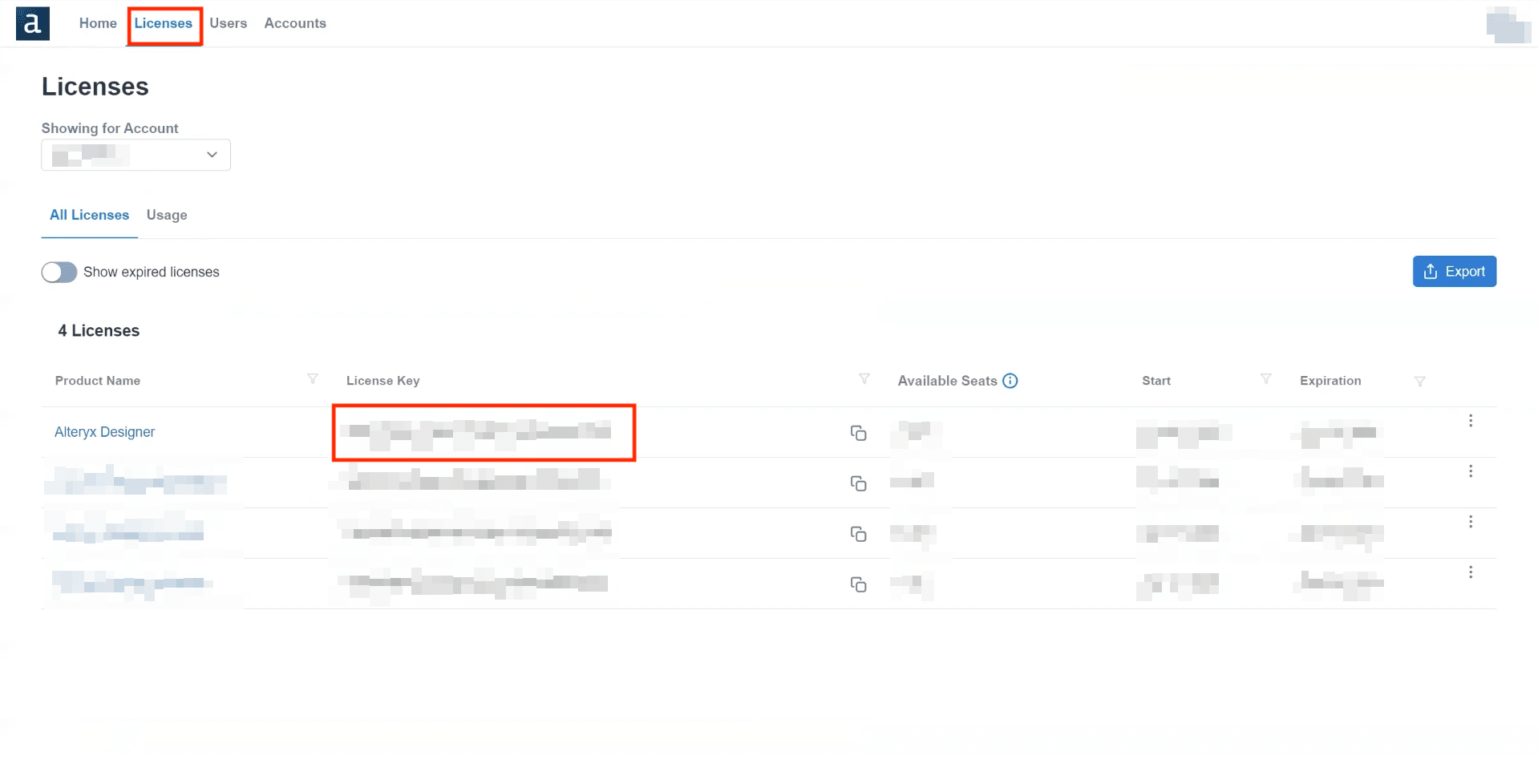The height and width of the screenshot is (784, 1538).
Task: Toggle Show expired licenses switch
Action: (59, 273)
